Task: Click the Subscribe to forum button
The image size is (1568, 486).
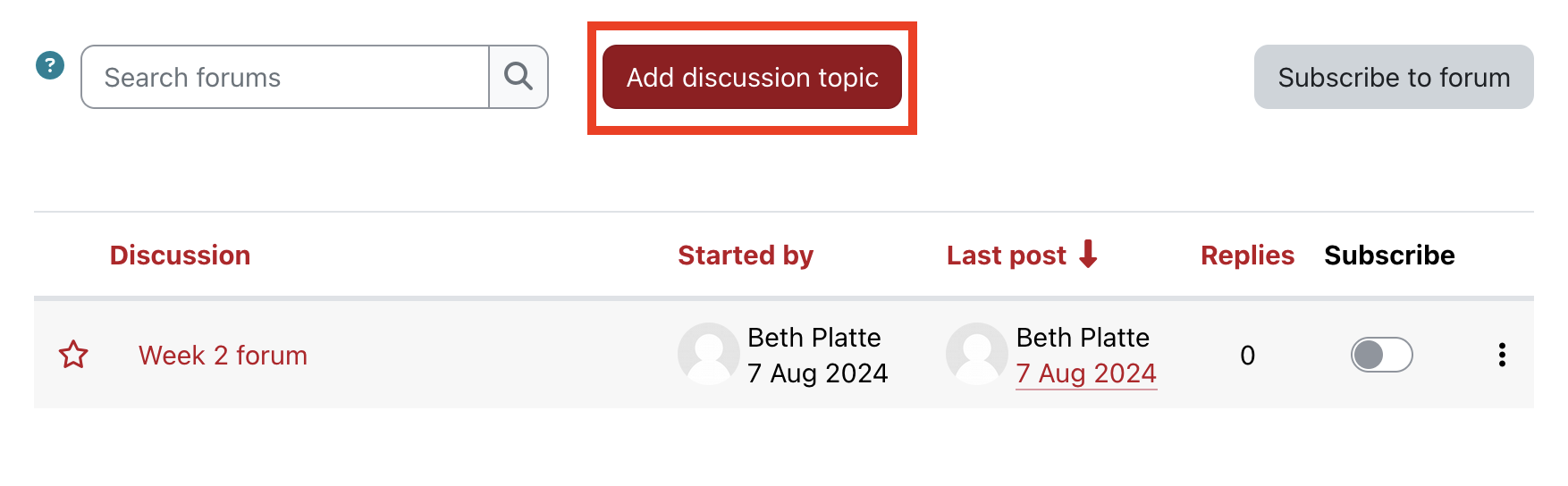Action: pyautogui.click(x=1393, y=78)
